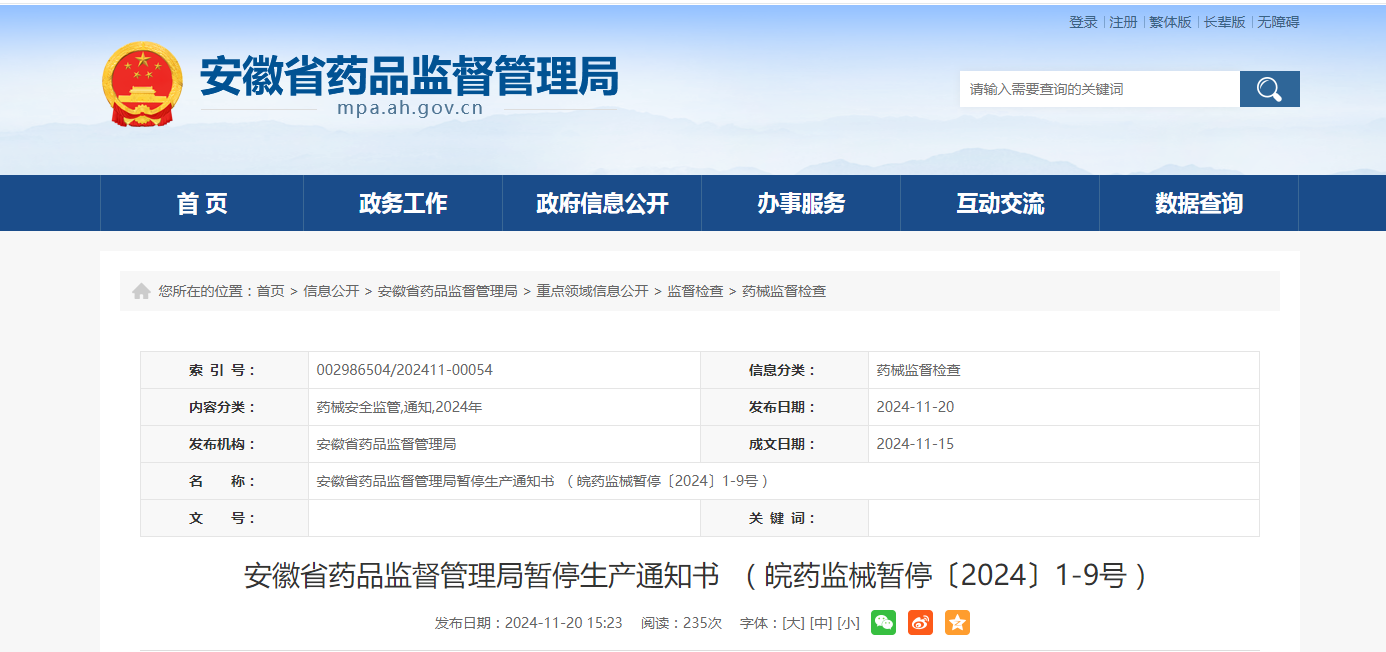Click the magnifier search button
The width and height of the screenshot is (1386, 652).
pyautogui.click(x=1269, y=89)
